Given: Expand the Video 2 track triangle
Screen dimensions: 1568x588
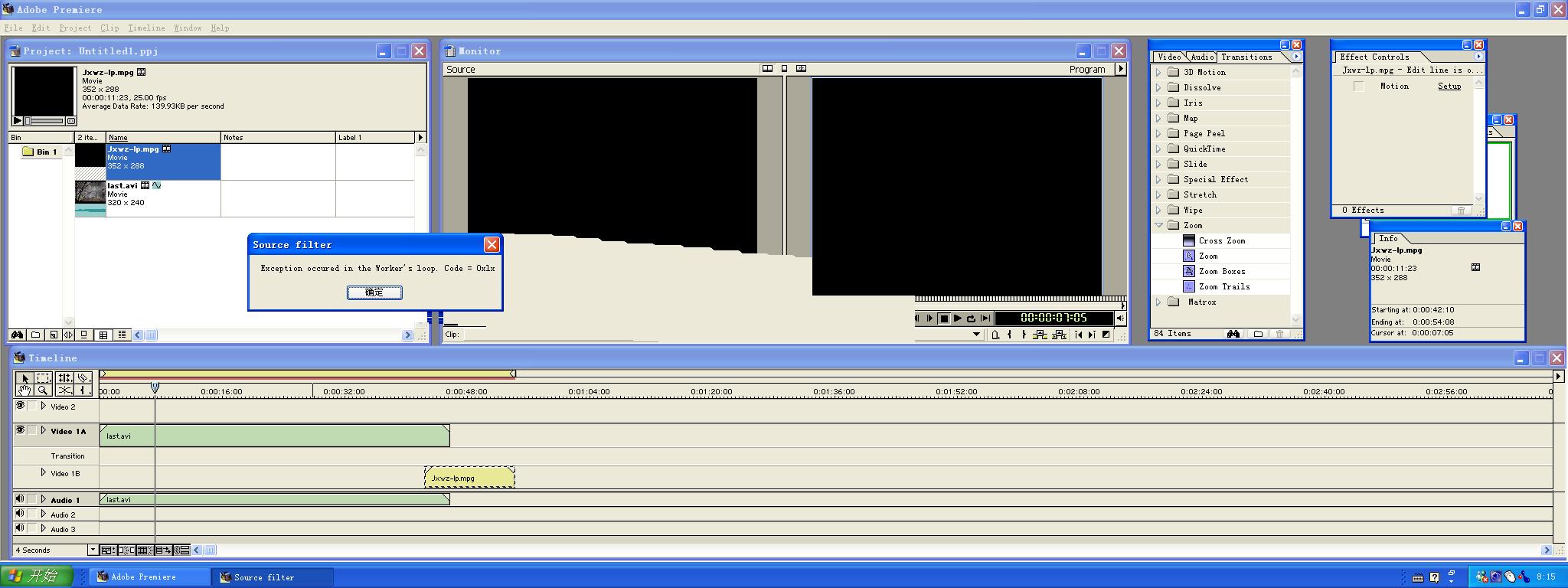Looking at the screenshot, I should point(44,406).
